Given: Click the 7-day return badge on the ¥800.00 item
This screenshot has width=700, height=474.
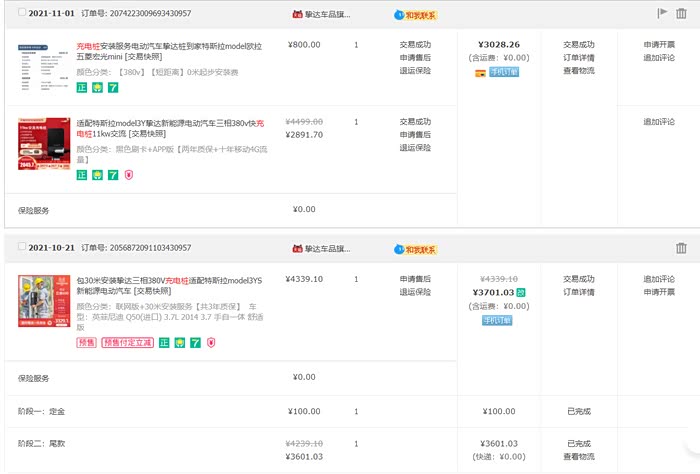Looking at the screenshot, I should pos(113,87).
